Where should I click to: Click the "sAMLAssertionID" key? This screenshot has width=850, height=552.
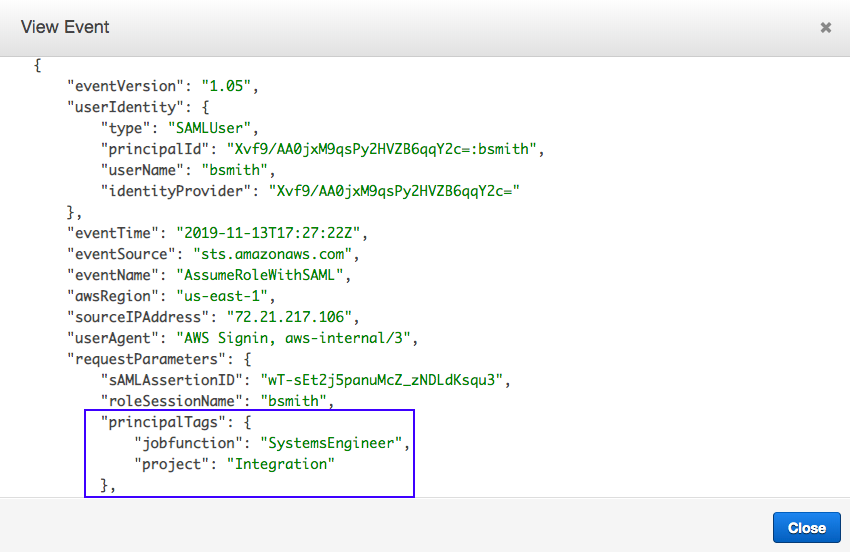pyautogui.click(x=172, y=380)
